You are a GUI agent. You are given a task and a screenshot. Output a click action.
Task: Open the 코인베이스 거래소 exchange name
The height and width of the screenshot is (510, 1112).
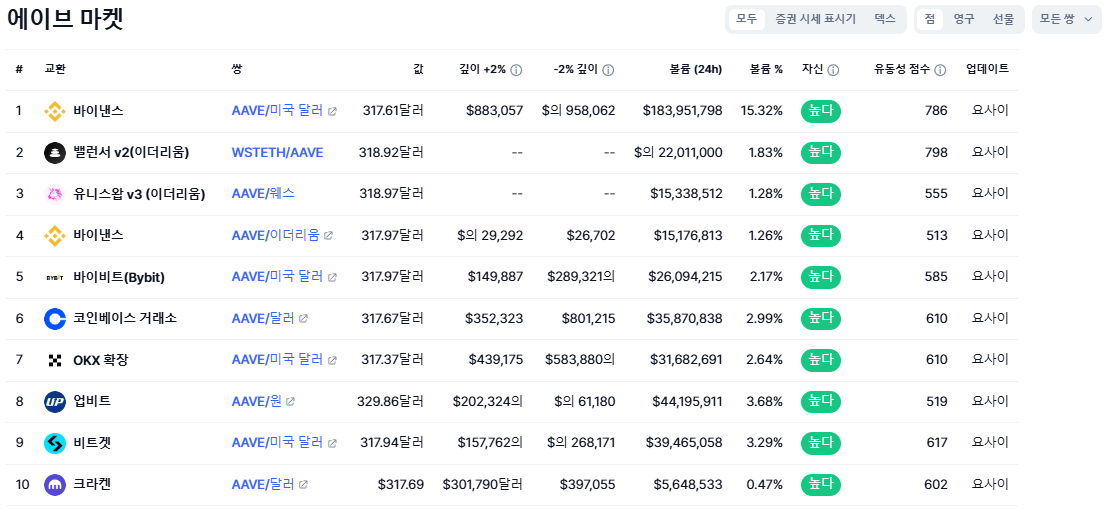pyautogui.click(x=126, y=318)
